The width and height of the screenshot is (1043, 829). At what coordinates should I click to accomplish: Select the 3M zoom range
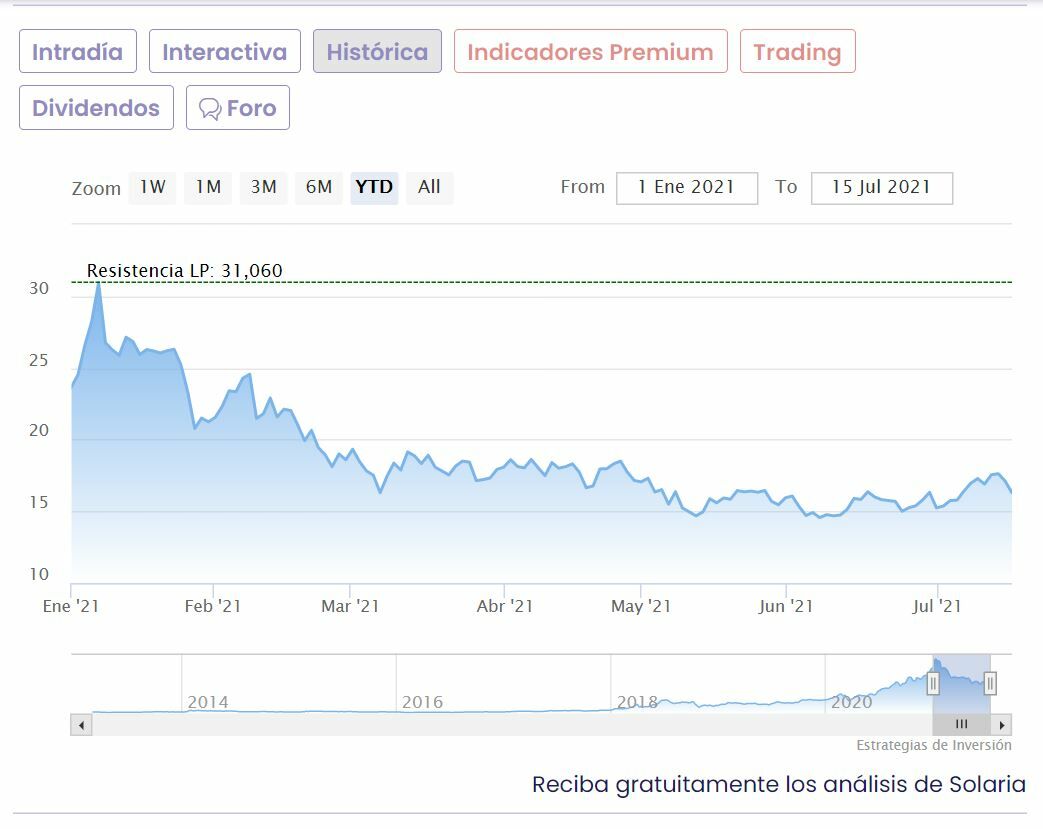[x=263, y=187]
